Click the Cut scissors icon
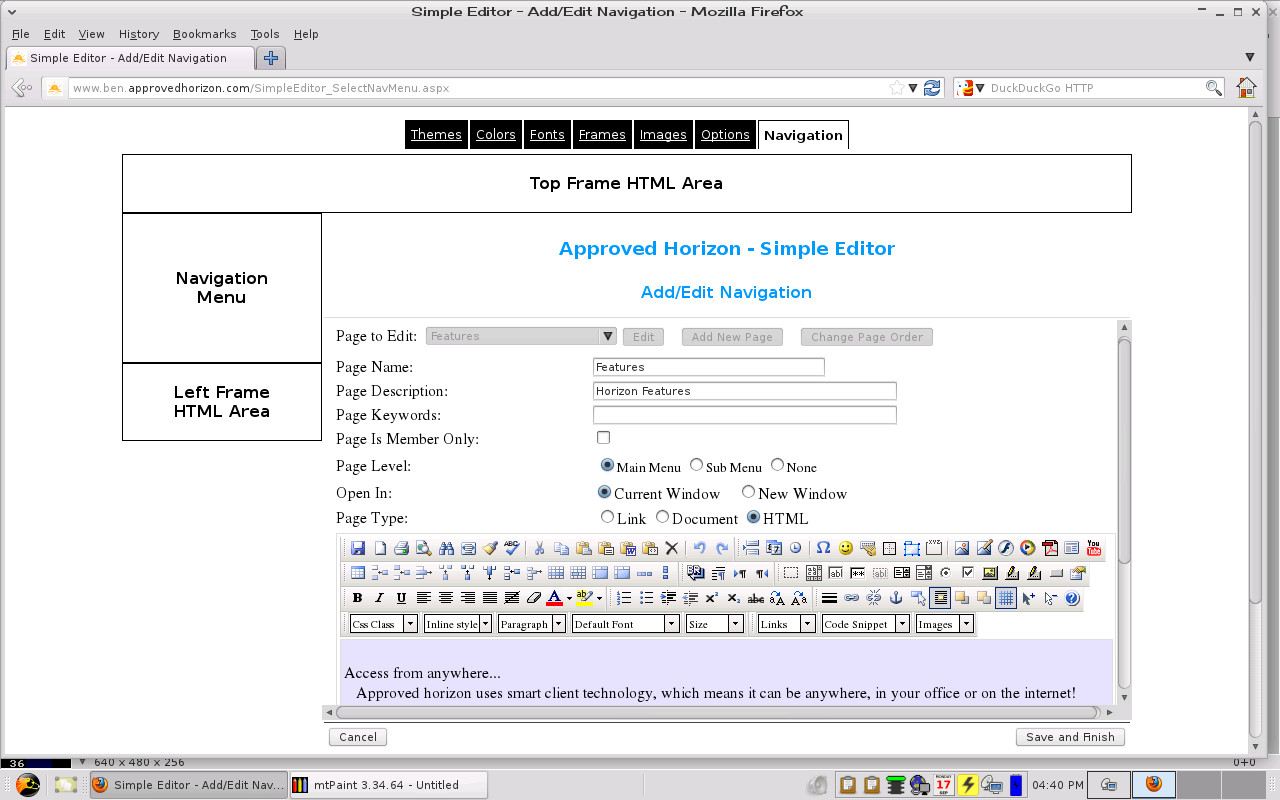Image resolution: width=1280 pixels, height=800 pixels. click(539, 548)
